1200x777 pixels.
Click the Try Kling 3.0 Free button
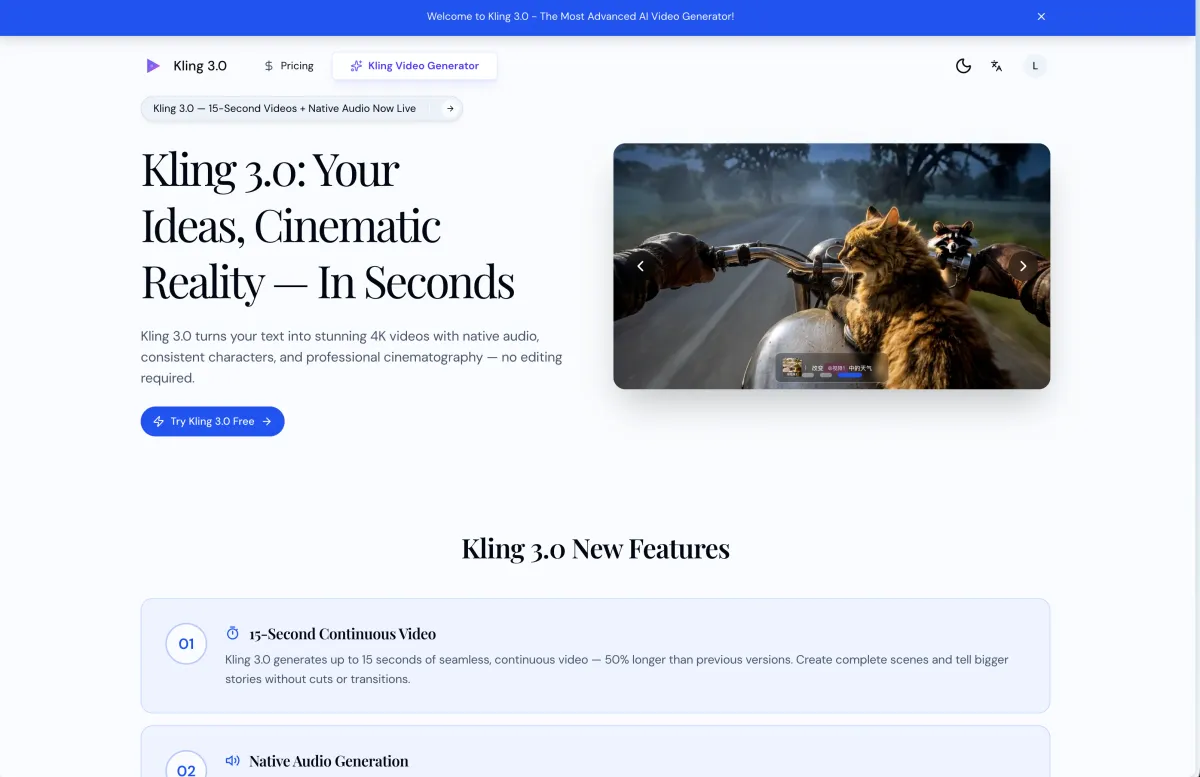click(212, 421)
